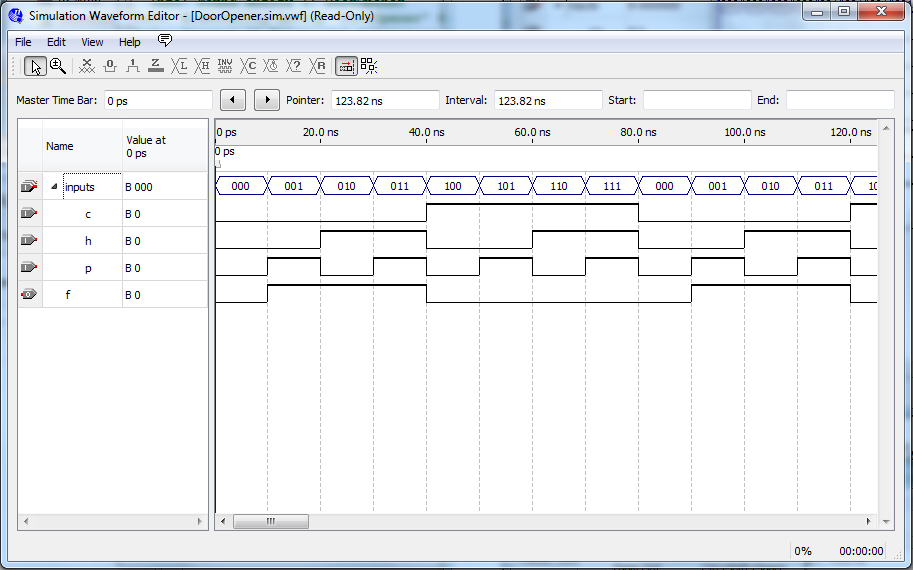Move time bar to previous transition
Image resolution: width=913 pixels, height=570 pixels.
click(233, 100)
